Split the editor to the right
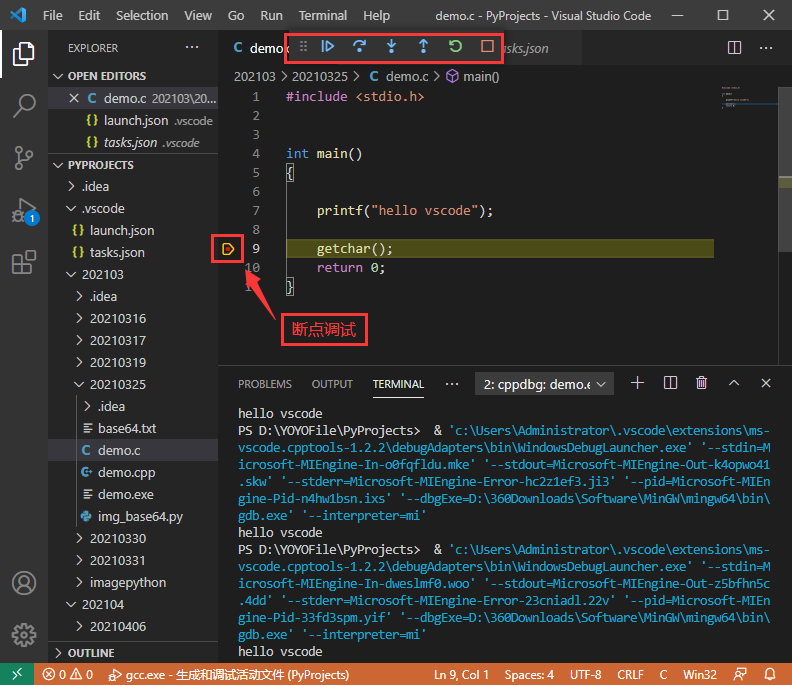This screenshot has width=792, height=685. (734, 48)
